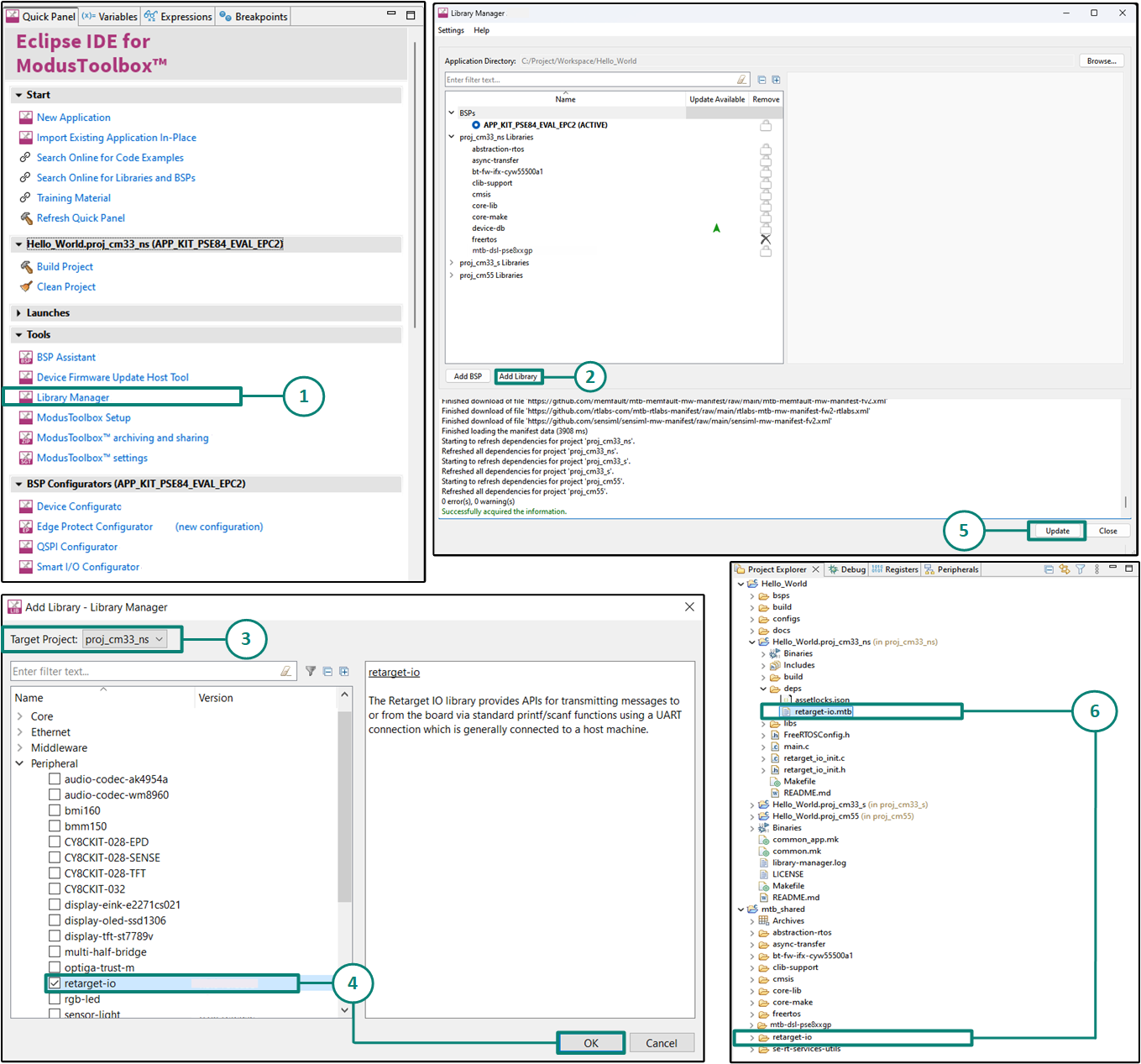The height and width of the screenshot is (1064, 1141).
Task: Click the clear filter eraser icon in Library Manager
Action: click(x=741, y=80)
